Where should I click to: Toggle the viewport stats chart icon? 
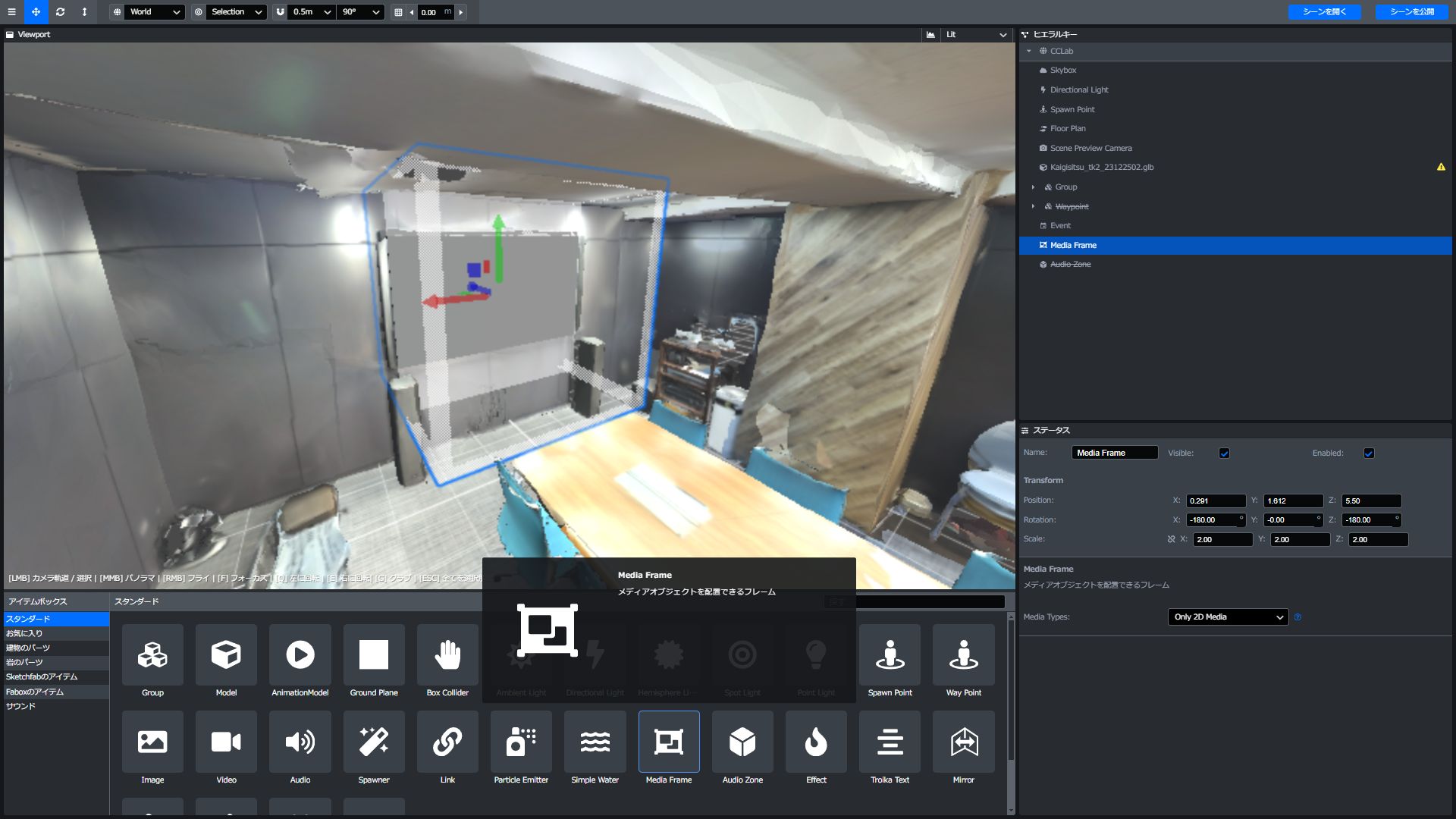click(x=930, y=34)
